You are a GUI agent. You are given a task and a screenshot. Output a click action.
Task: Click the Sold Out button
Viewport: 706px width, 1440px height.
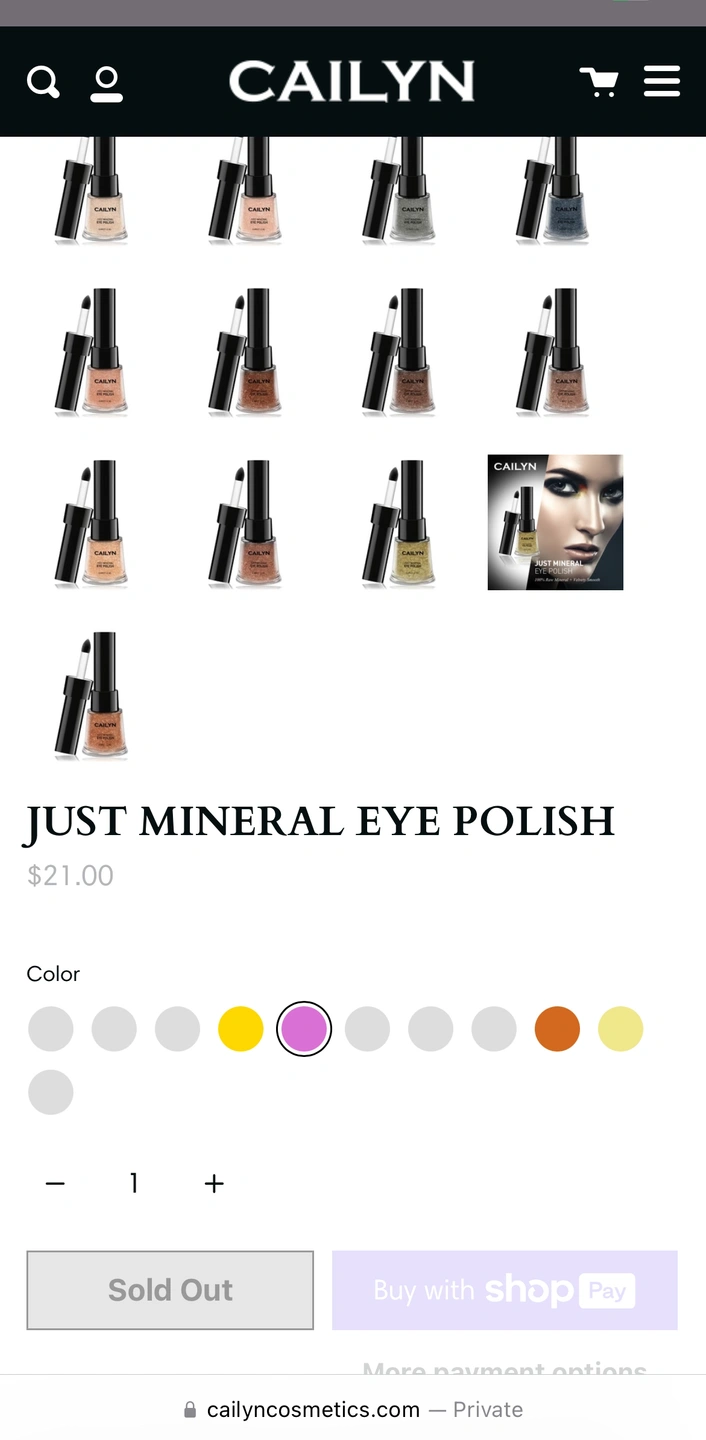coord(170,1290)
